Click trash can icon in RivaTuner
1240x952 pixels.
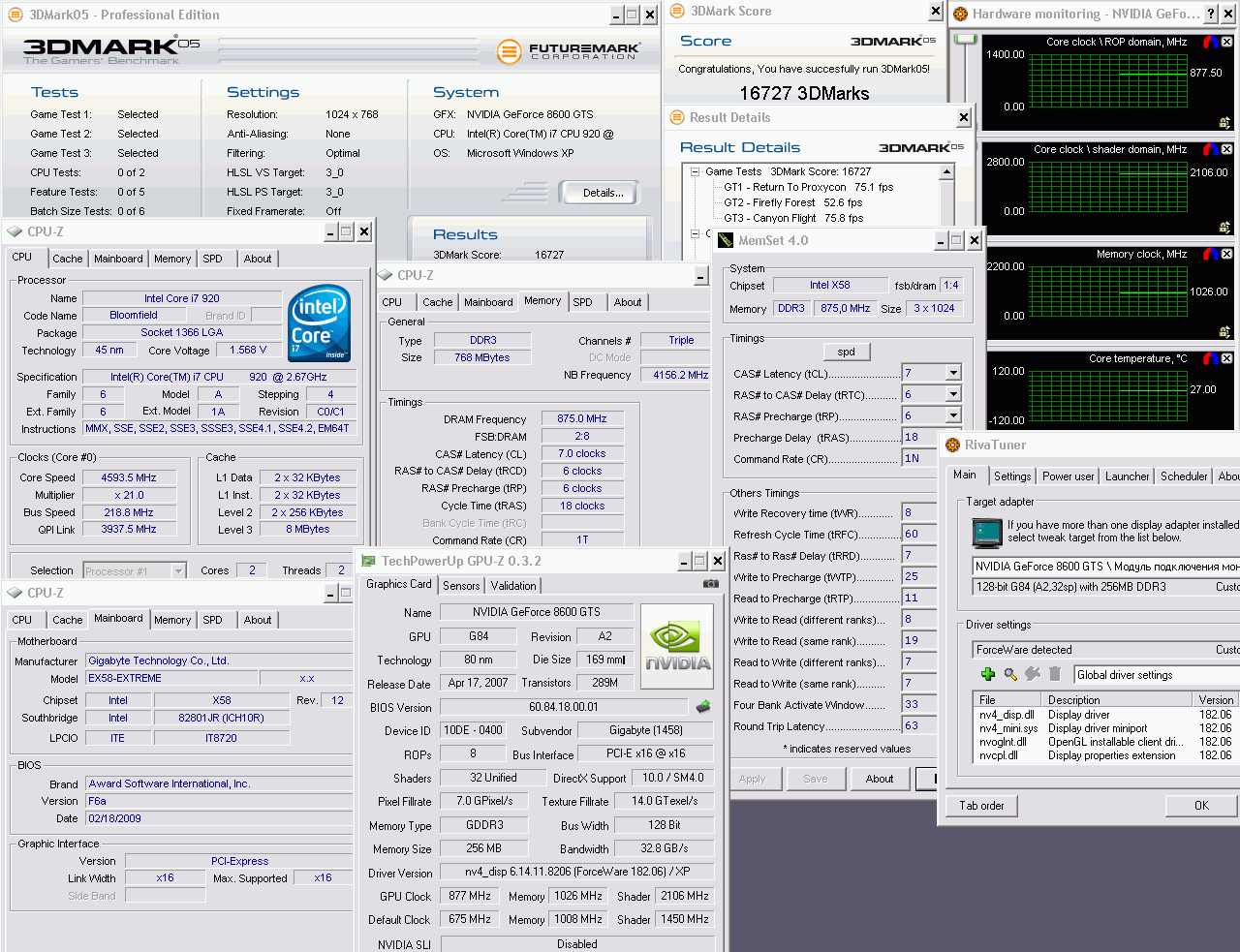(1055, 674)
